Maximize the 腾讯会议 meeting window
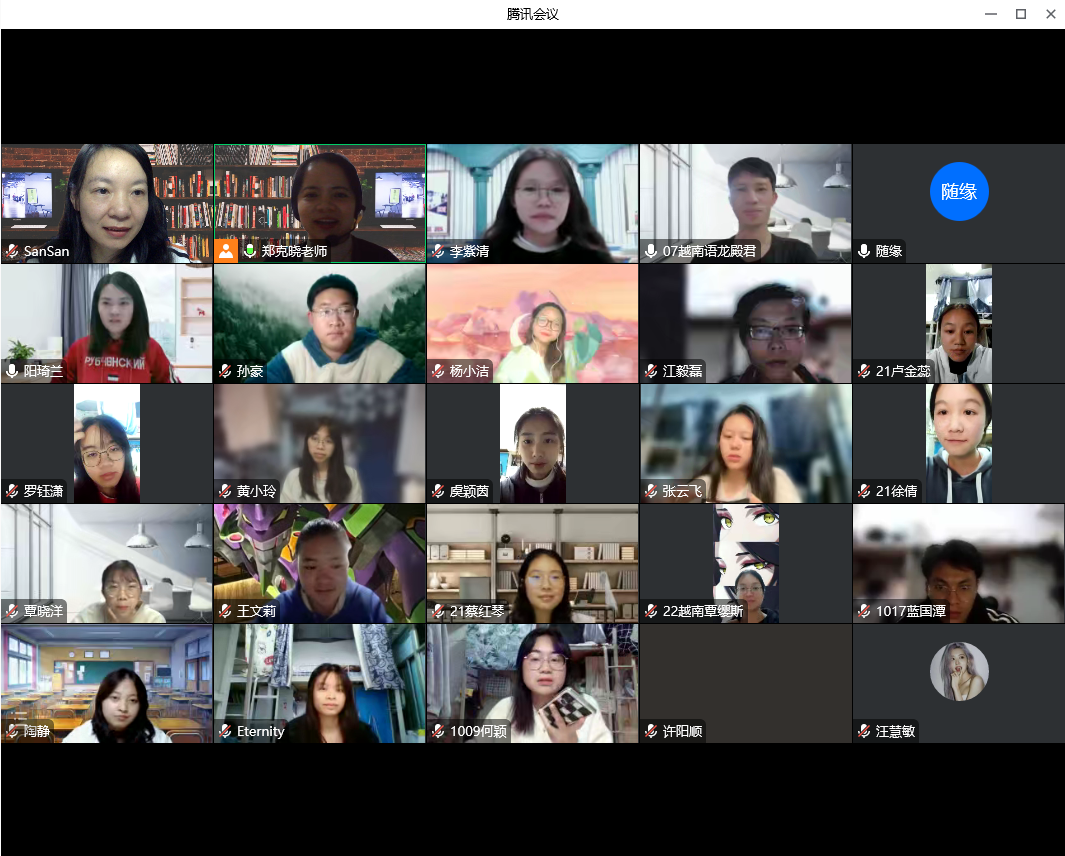 [1020, 14]
